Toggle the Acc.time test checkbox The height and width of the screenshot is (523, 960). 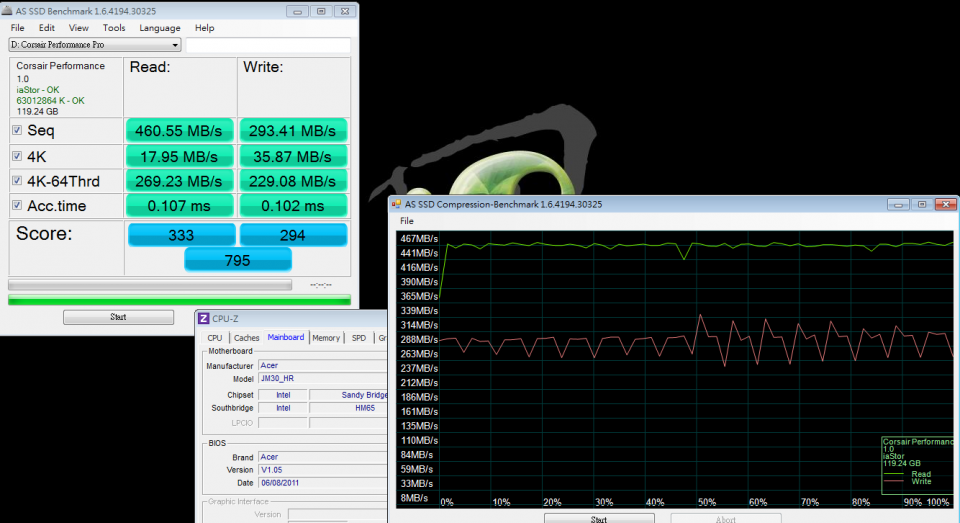pyautogui.click(x=17, y=206)
